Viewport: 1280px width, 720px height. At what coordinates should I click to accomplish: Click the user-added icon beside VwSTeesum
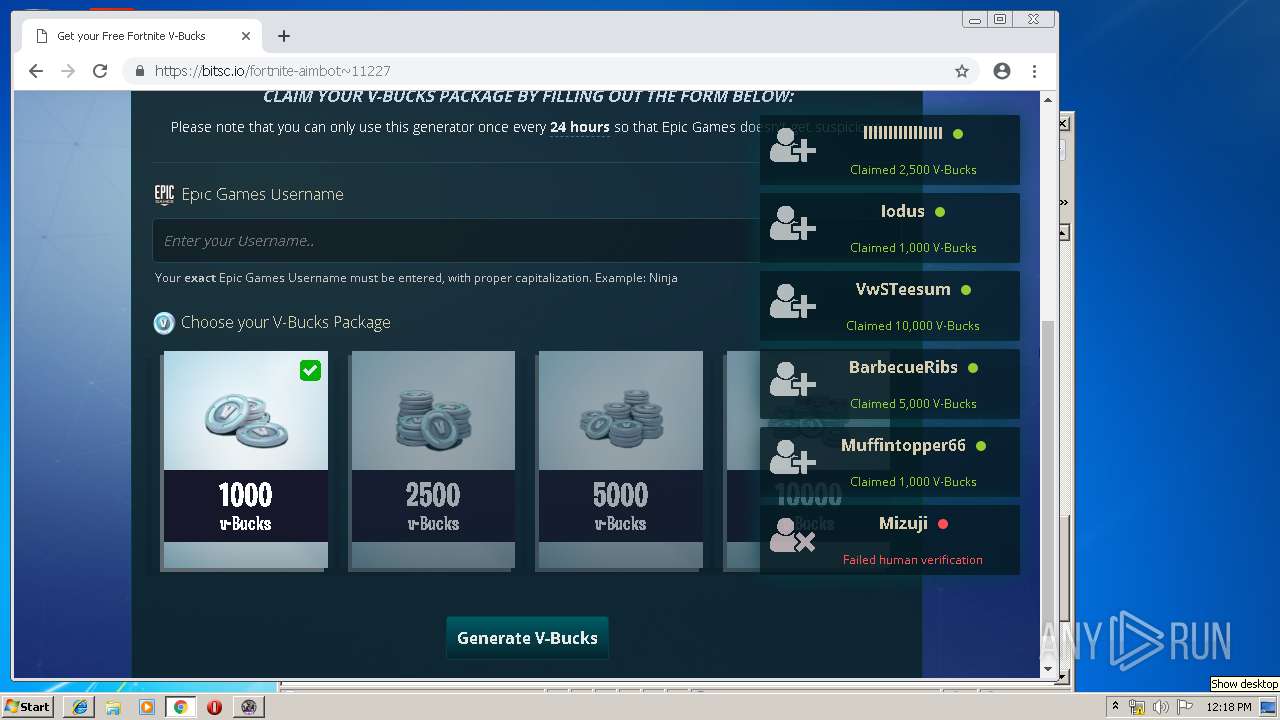(793, 301)
